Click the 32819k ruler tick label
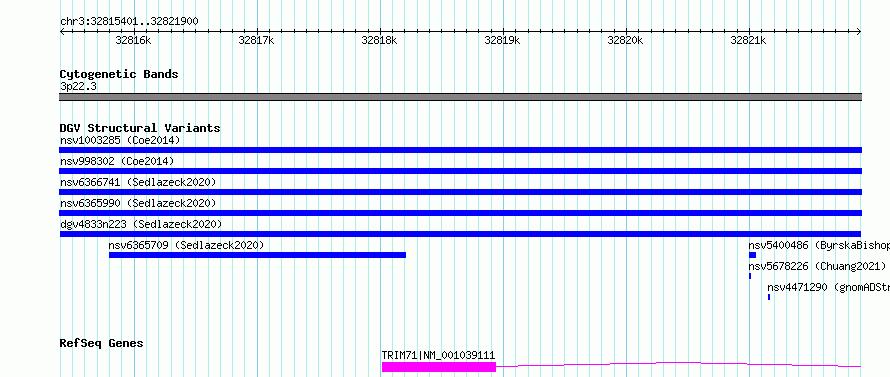The height and width of the screenshot is (377, 890). coord(502,40)
